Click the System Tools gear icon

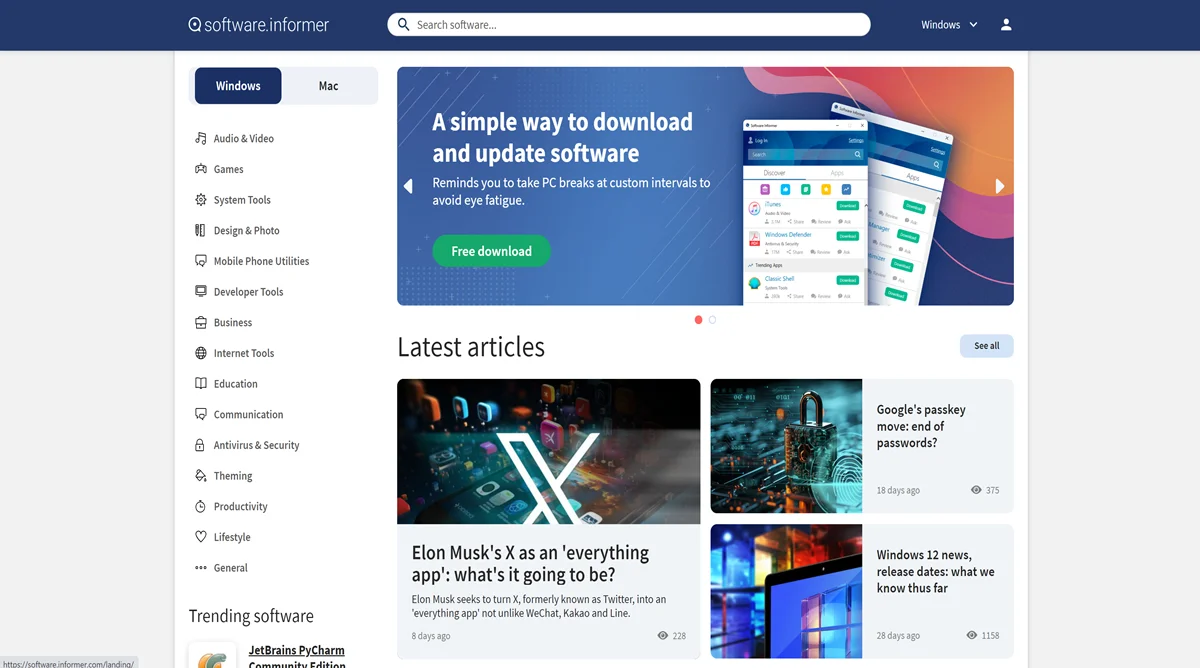pos(201,200)
